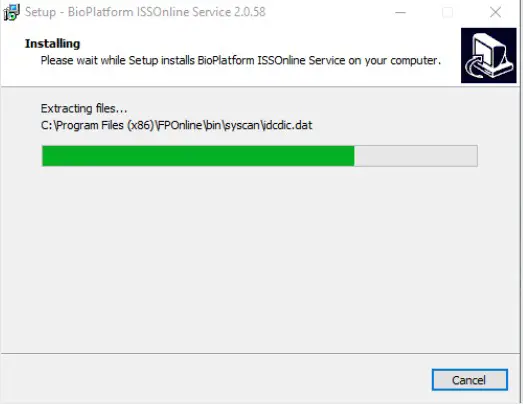This screenshot has width=523, height=404.
Task: Click the unfilled gray end of progress bar
Action: click(x=416, y=156)
